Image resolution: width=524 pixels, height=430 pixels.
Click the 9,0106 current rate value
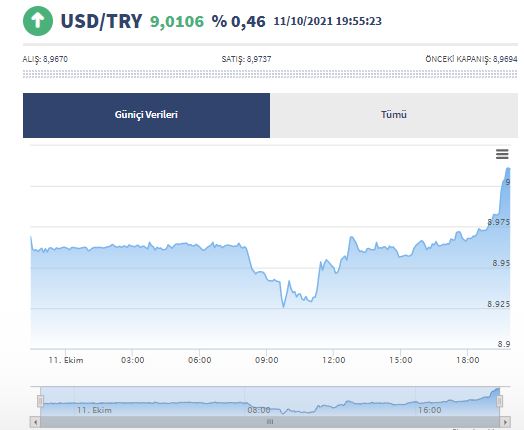177,22
